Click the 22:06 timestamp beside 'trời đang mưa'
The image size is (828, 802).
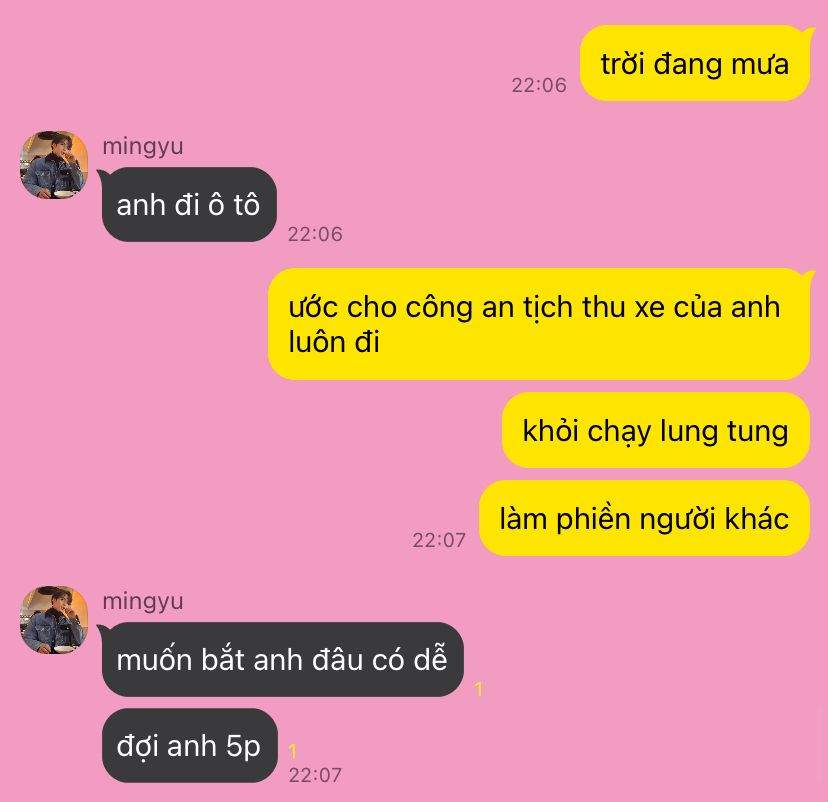coord(539,85)
